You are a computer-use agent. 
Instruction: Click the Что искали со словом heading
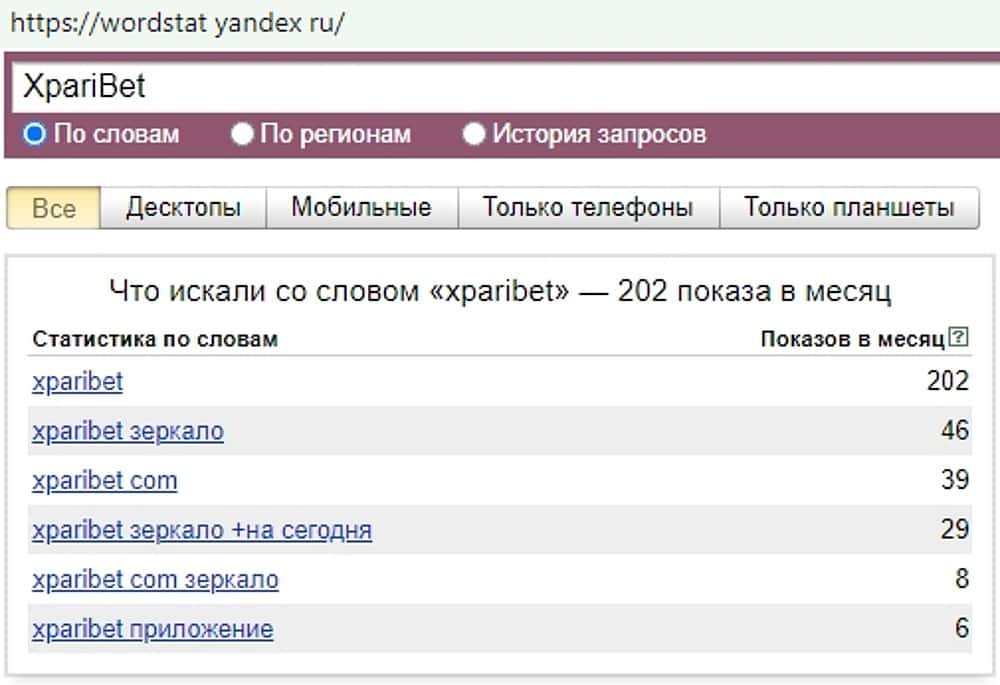499,292
